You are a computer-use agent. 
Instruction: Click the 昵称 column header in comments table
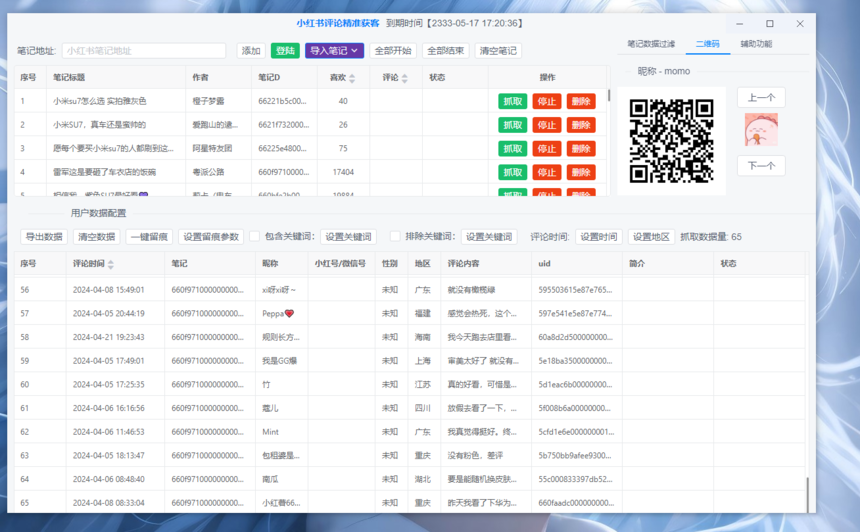270,264
